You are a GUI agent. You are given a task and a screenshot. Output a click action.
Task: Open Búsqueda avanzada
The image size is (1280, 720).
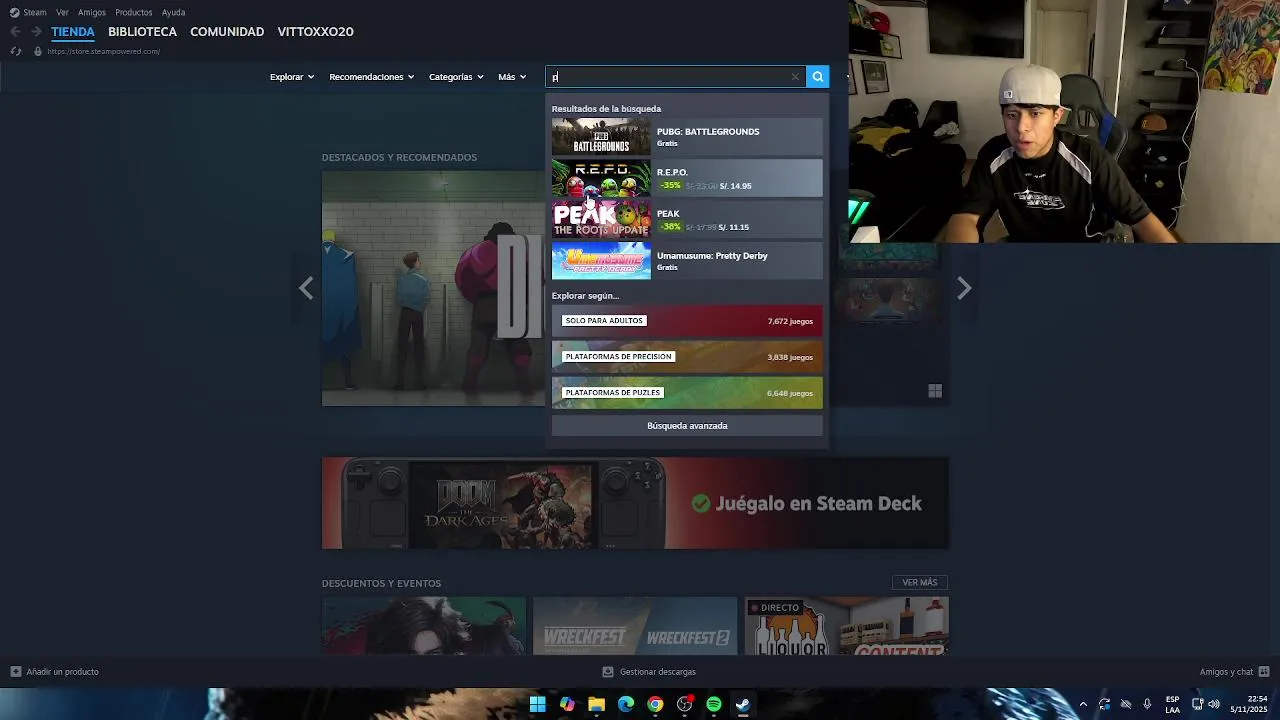click(687, 426)
